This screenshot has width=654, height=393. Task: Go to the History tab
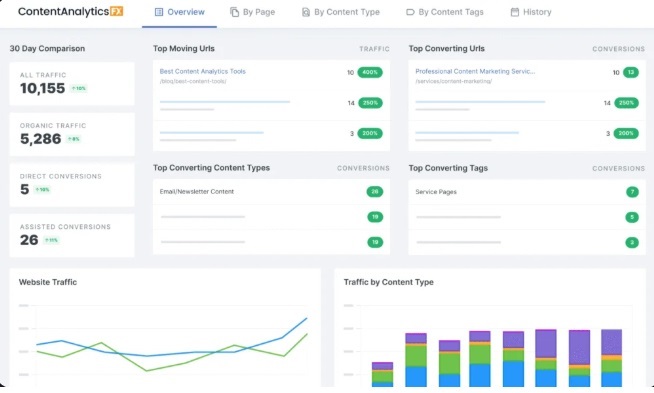point(531,12)
